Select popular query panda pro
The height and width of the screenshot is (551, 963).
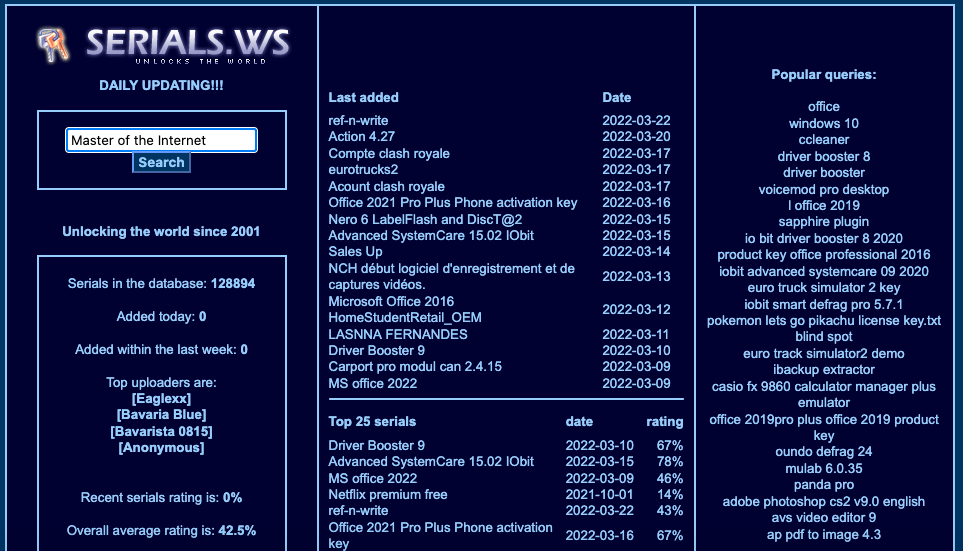tap(824, 485)
